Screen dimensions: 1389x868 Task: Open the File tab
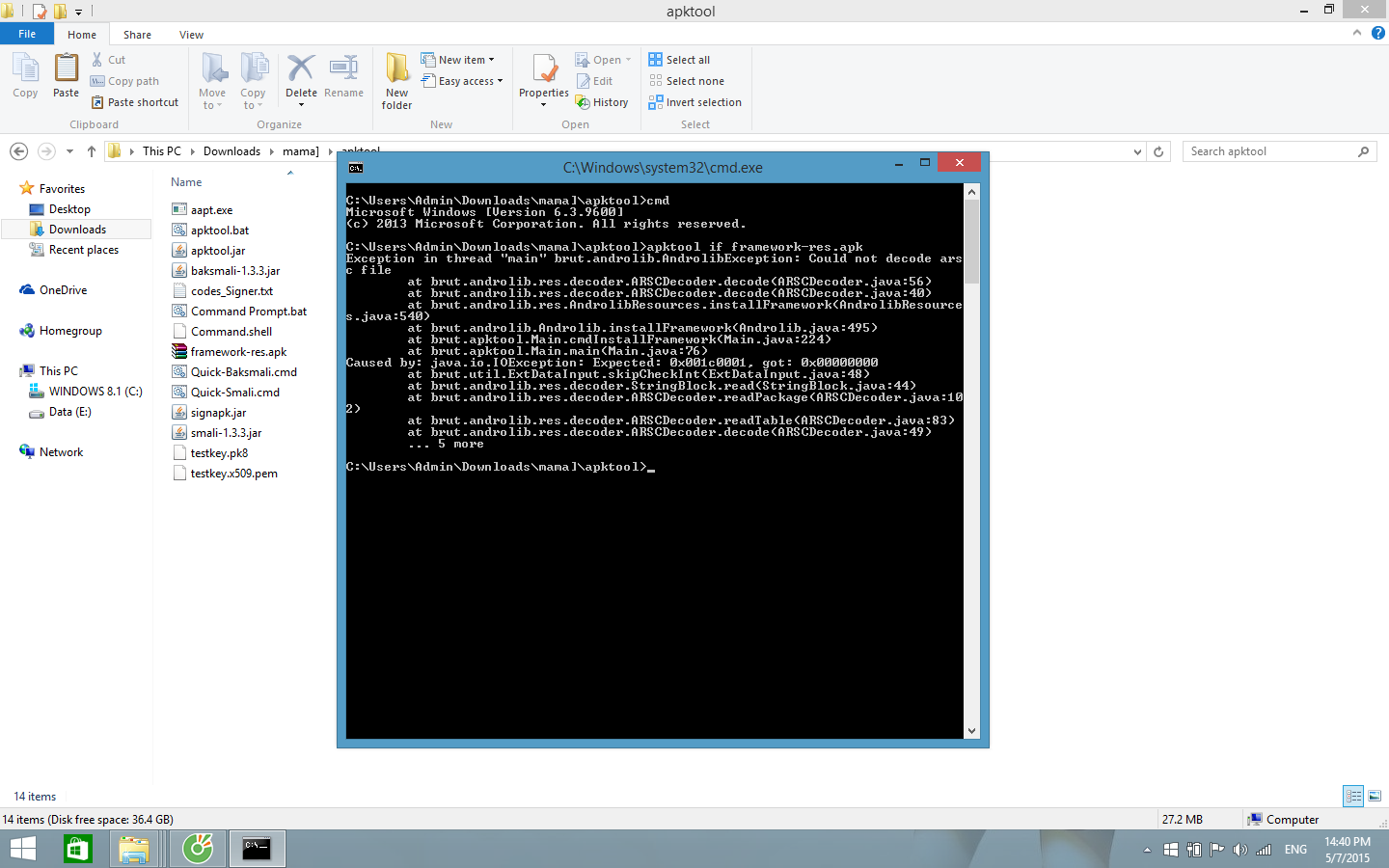pos(27,34)
